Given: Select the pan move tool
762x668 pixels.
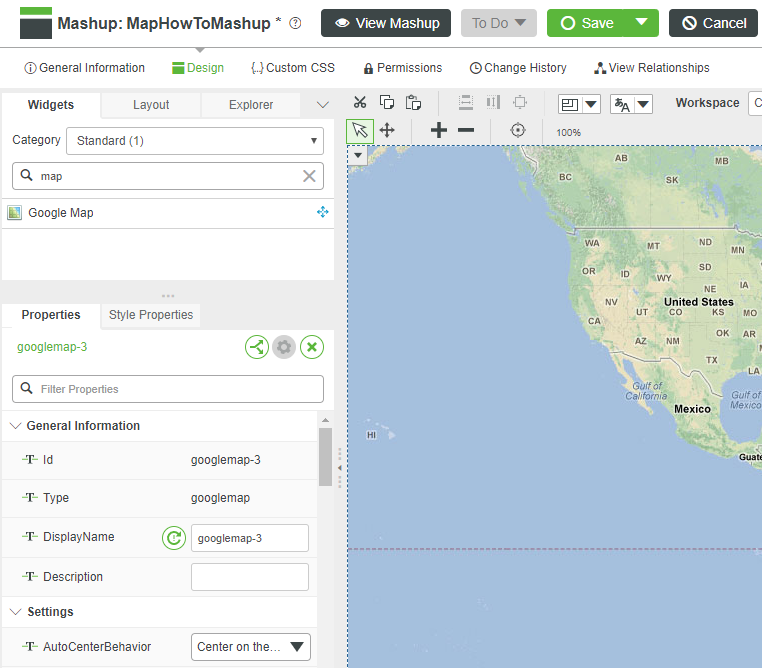Looking at the screenshot, I should click(387, 131).
